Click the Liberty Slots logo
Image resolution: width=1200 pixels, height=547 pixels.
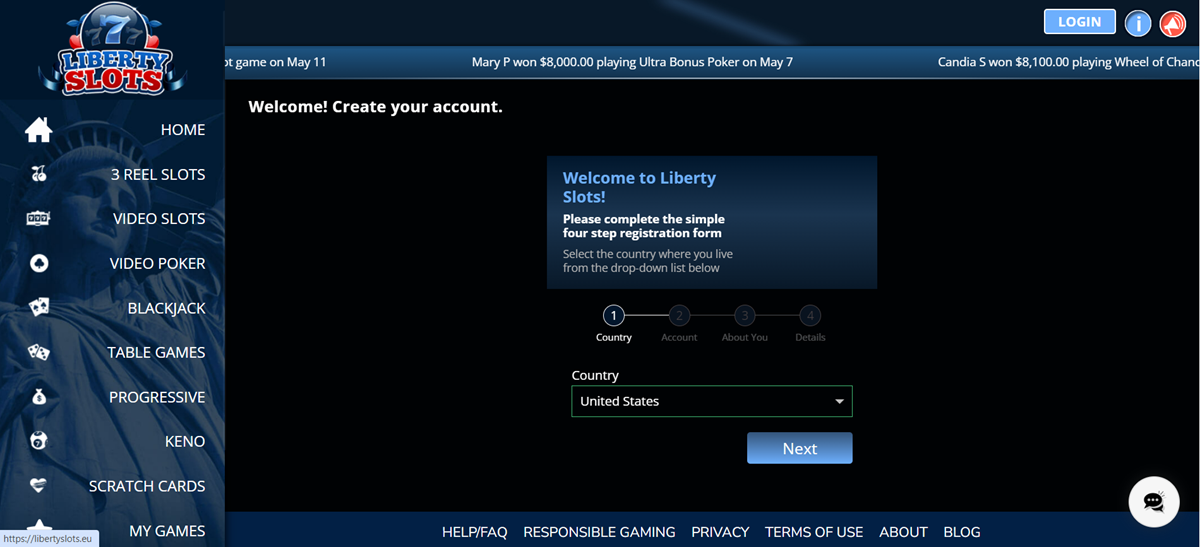(x=111, y=50)
